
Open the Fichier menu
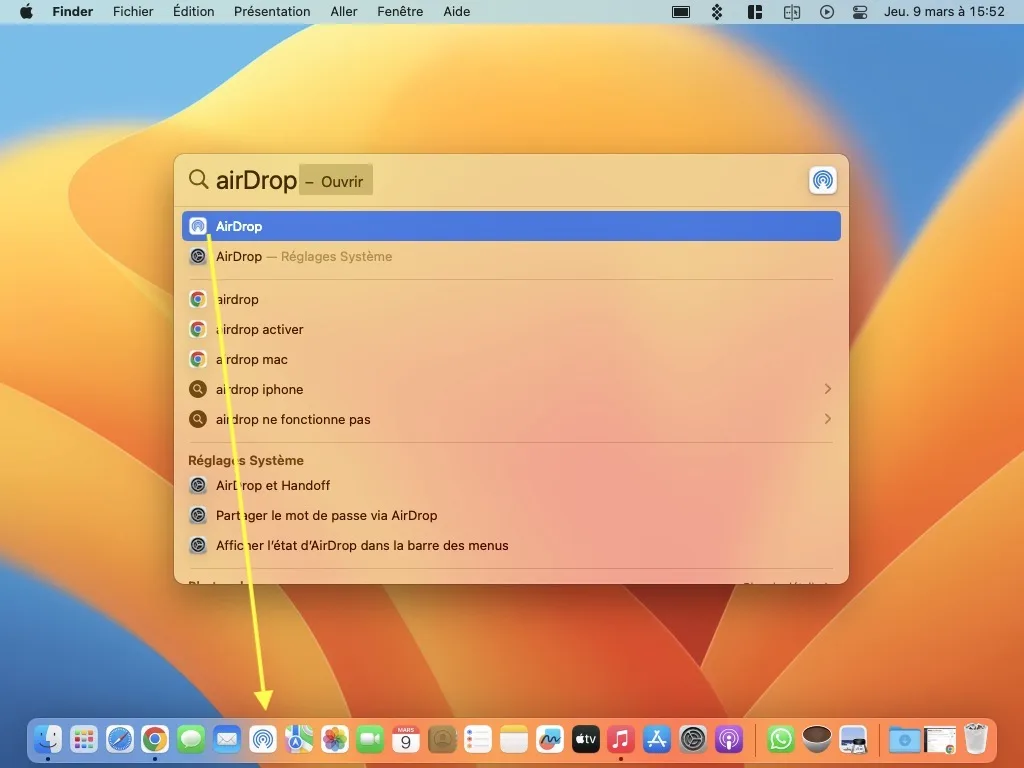click(x=133, y=11)
